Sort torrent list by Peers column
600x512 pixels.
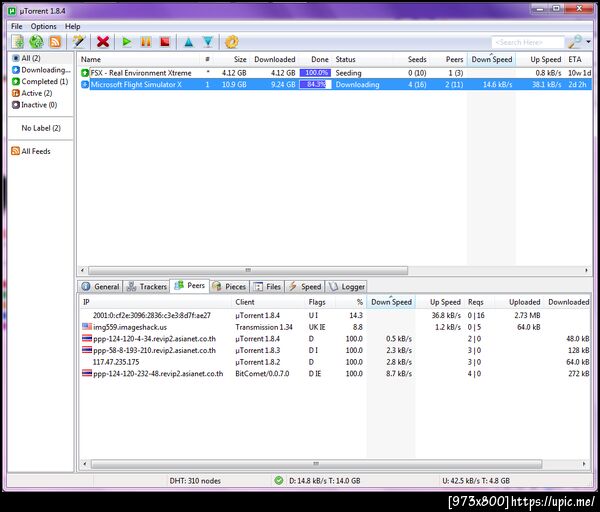[448, 59]
